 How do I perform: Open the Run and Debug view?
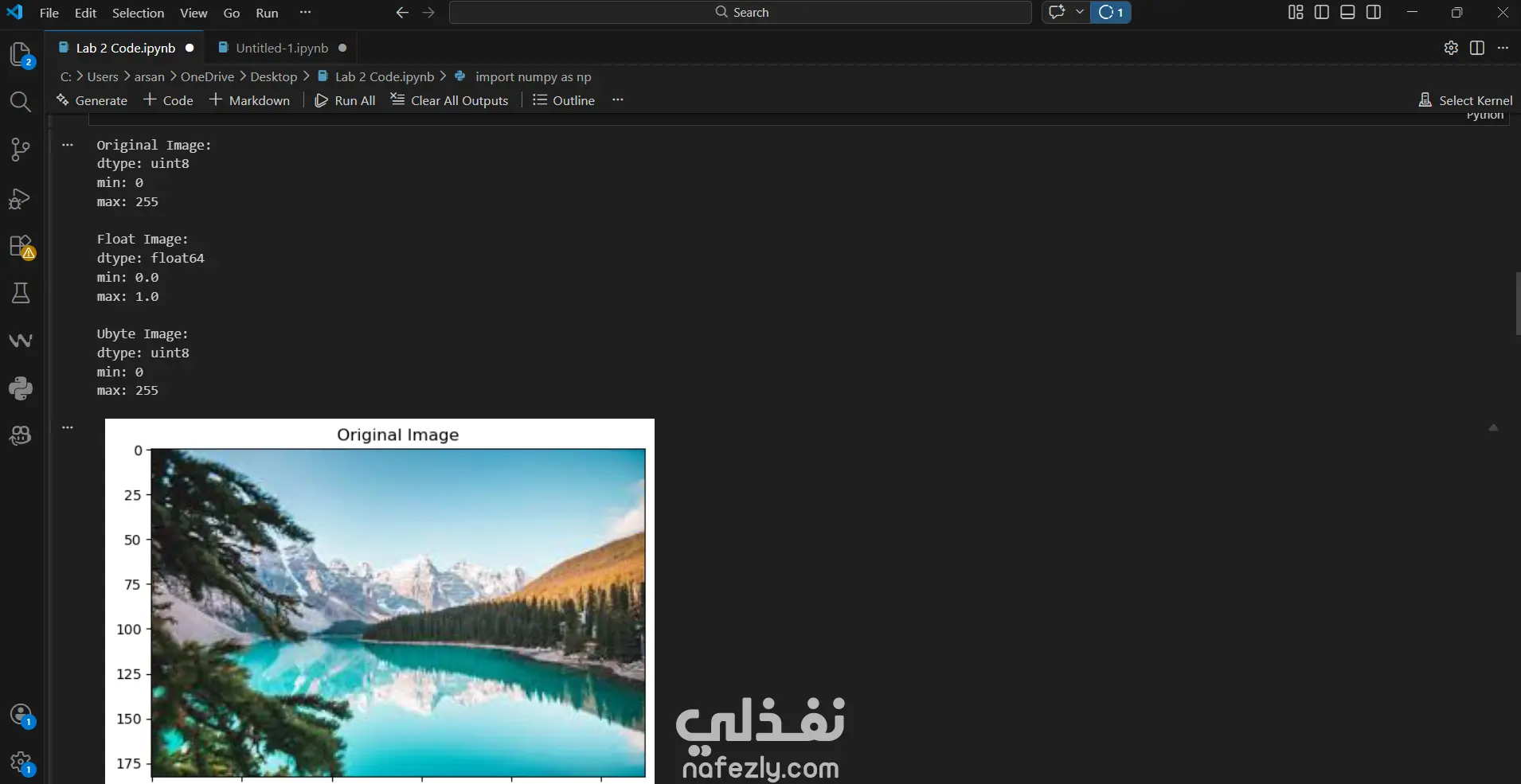pyautogui.click(x=21, y=198)
